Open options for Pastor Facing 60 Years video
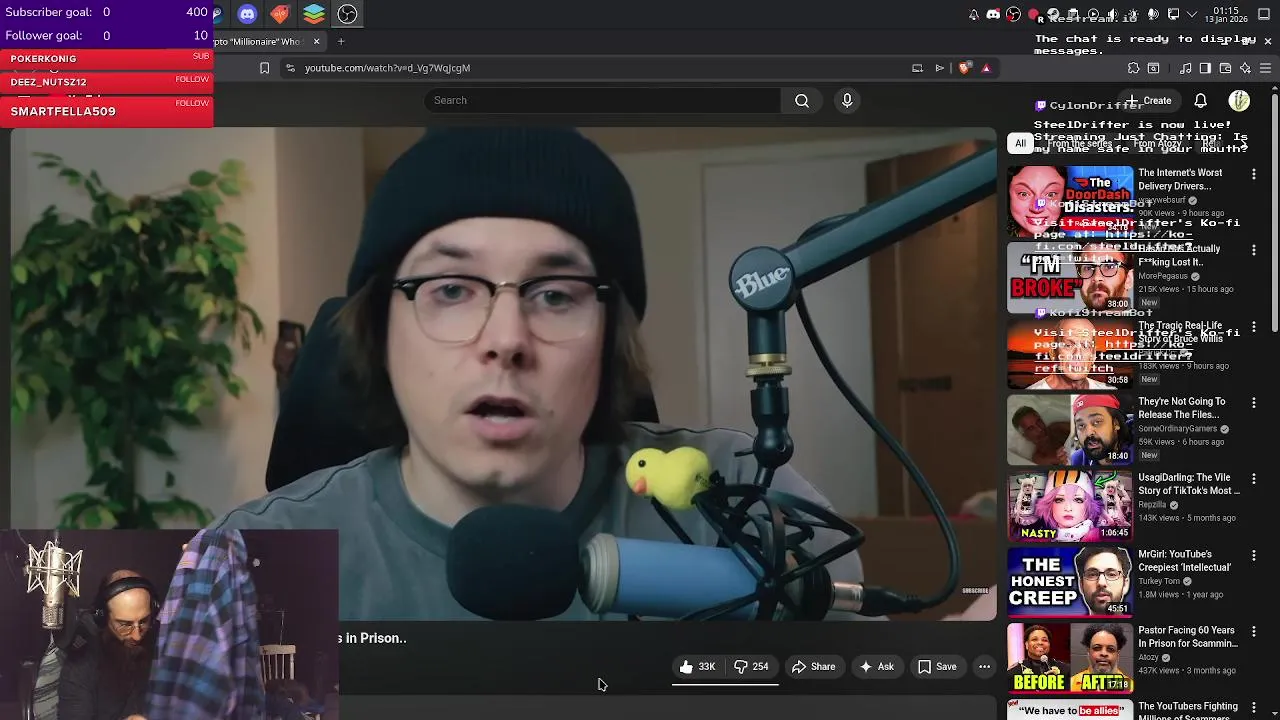This screenshot has width=1280, height=720. [1253, 631]
